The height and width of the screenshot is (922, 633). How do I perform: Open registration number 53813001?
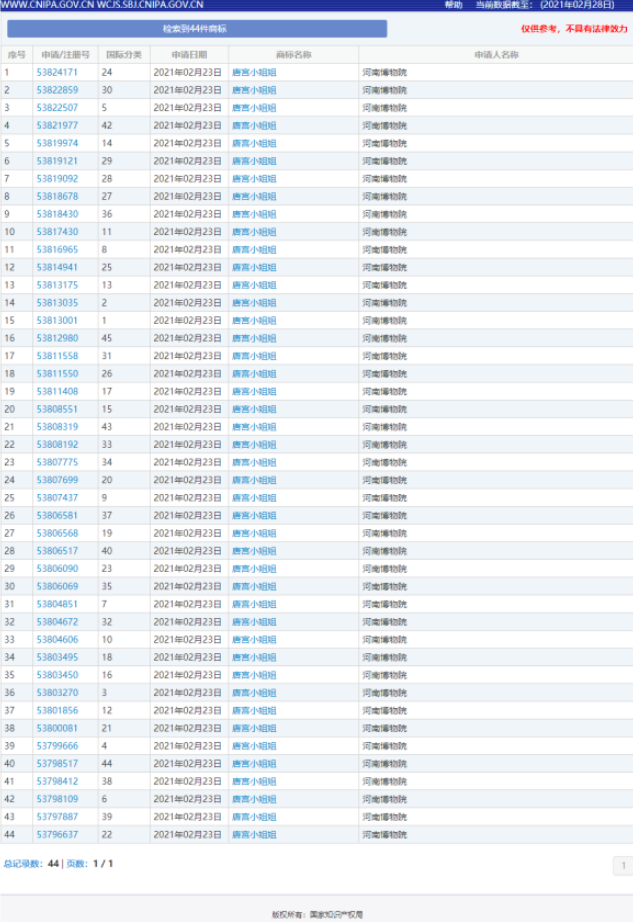click(57, 321)
